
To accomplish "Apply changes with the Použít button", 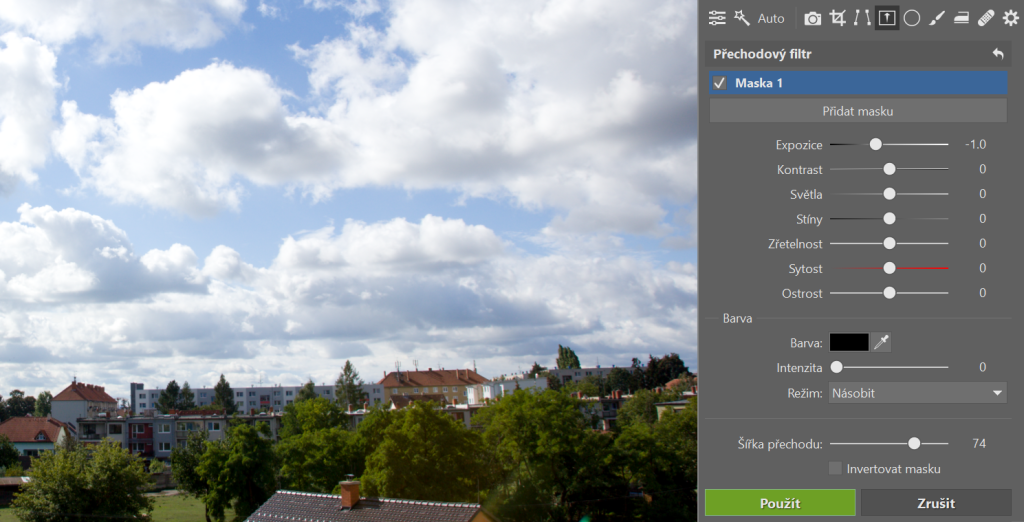I will point(780,503).
